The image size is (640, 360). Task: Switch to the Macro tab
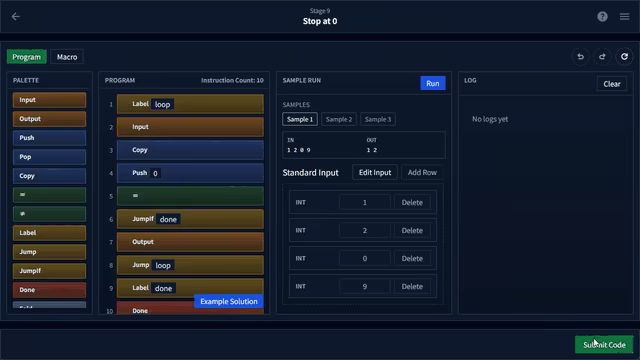click(x=67, y=57)
